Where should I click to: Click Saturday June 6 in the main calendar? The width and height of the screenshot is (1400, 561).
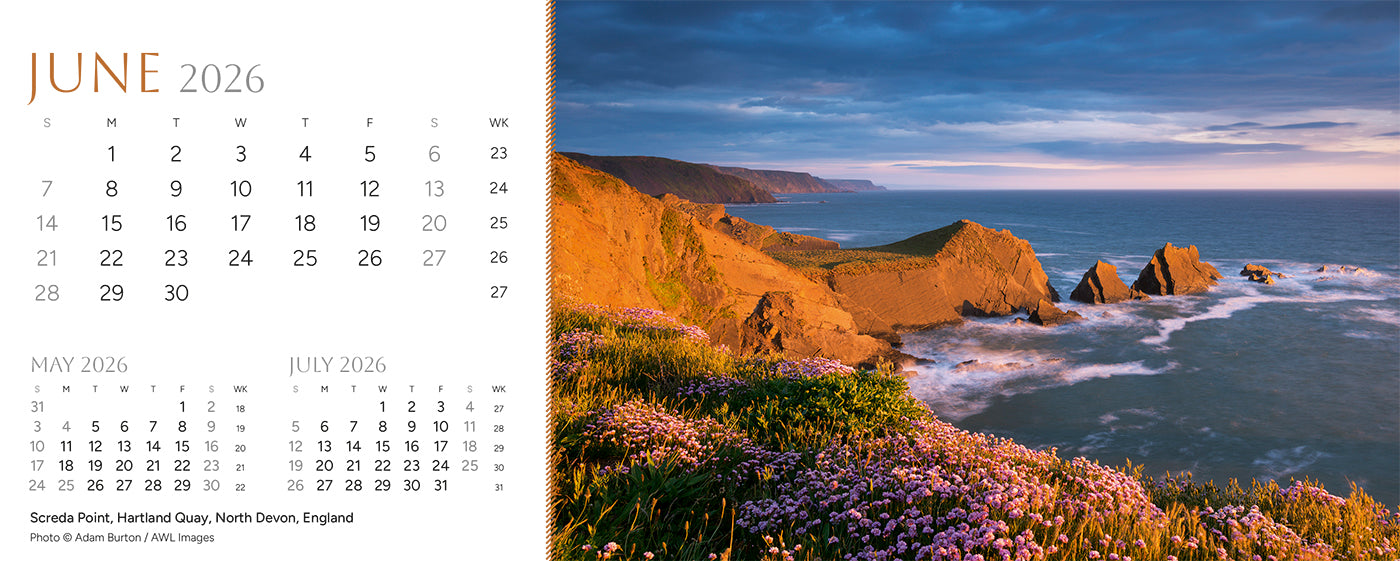point(434,154)
